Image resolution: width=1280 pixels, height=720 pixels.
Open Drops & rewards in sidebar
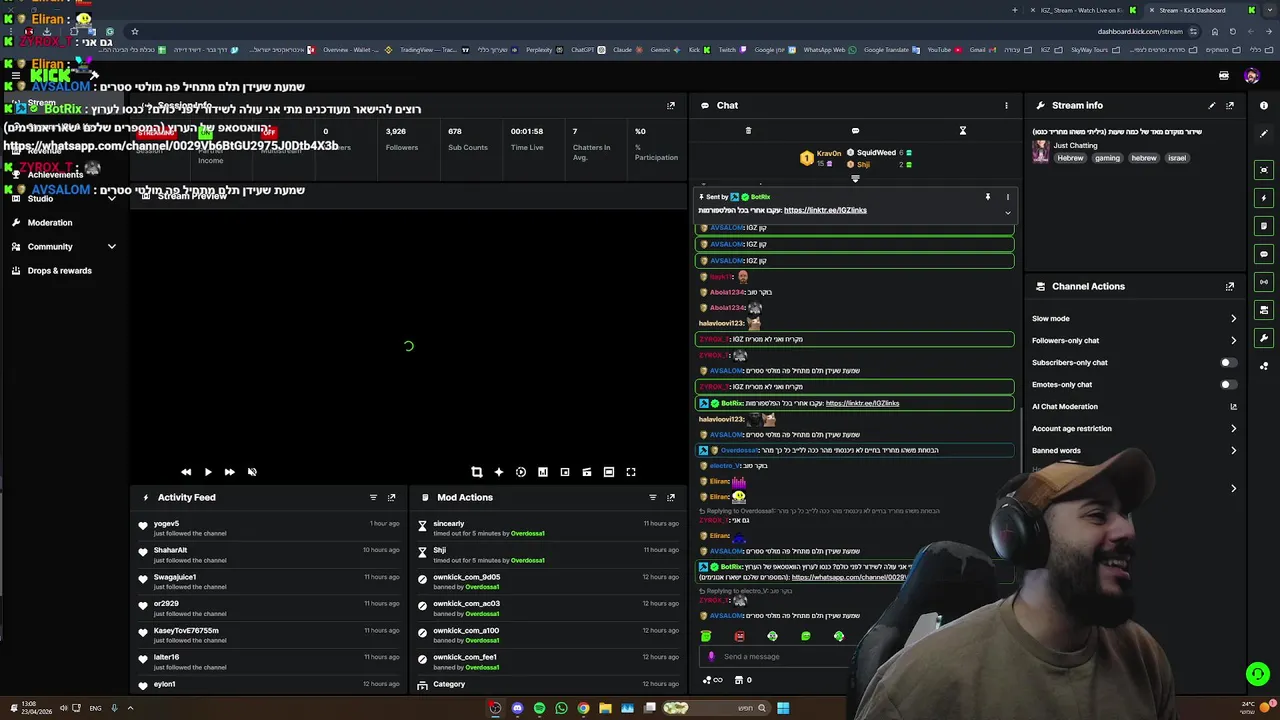(x=59, y=270)
